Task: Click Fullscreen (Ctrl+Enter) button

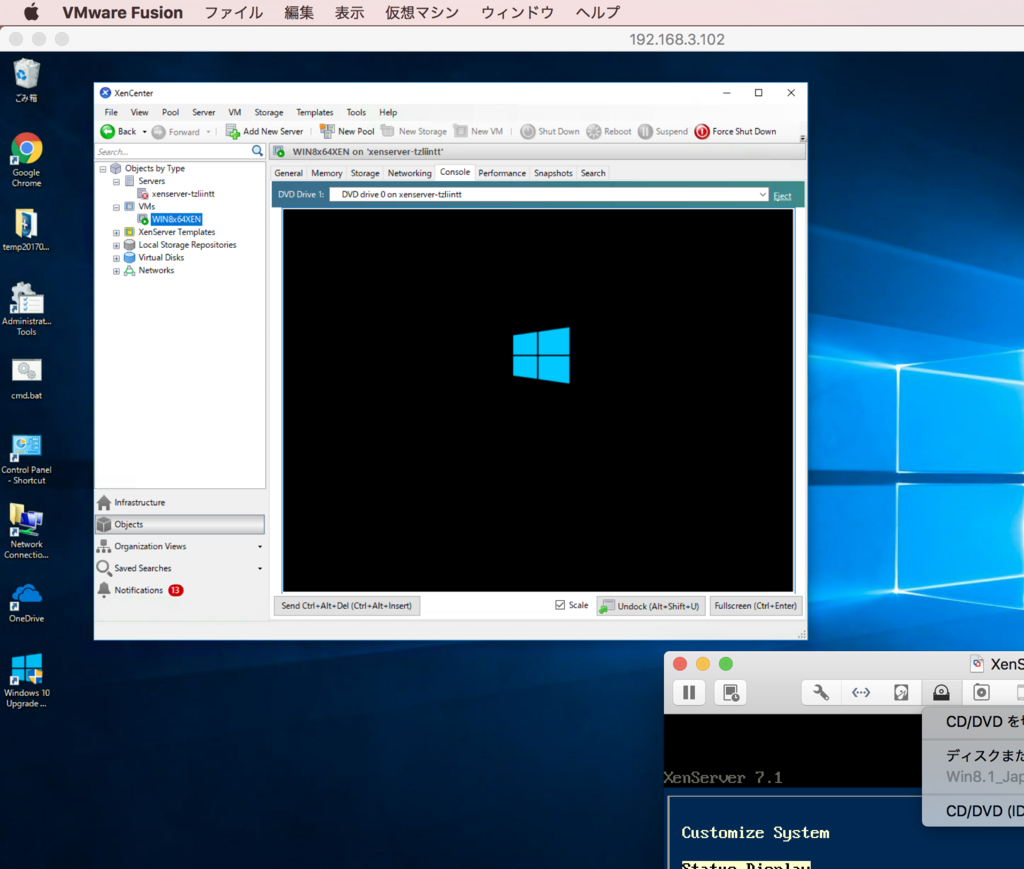Action: click(756, 606)
